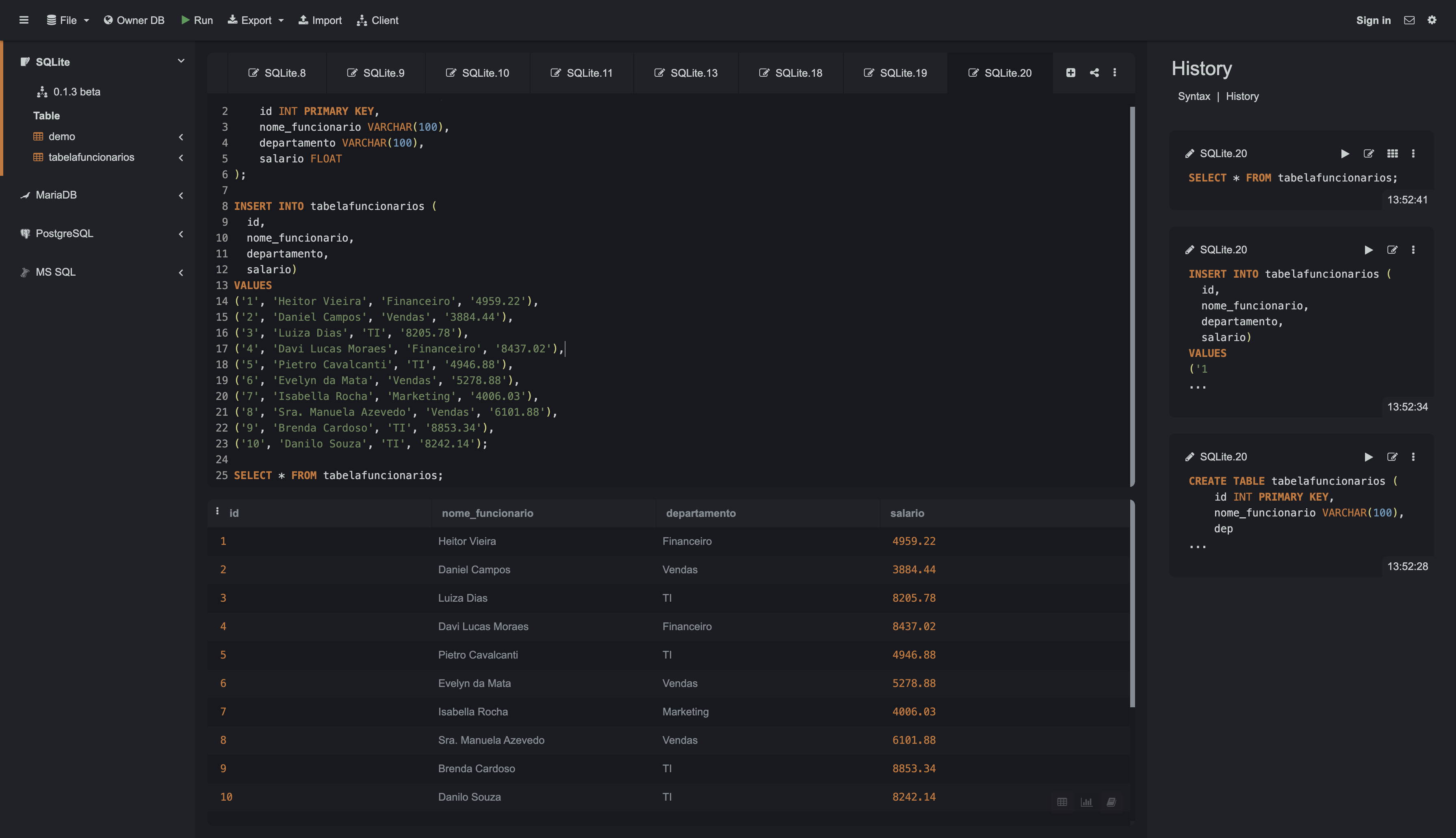Switch to the SQLite.9 tab
This screenshot has width=1456, height=838.
(375, 73)
